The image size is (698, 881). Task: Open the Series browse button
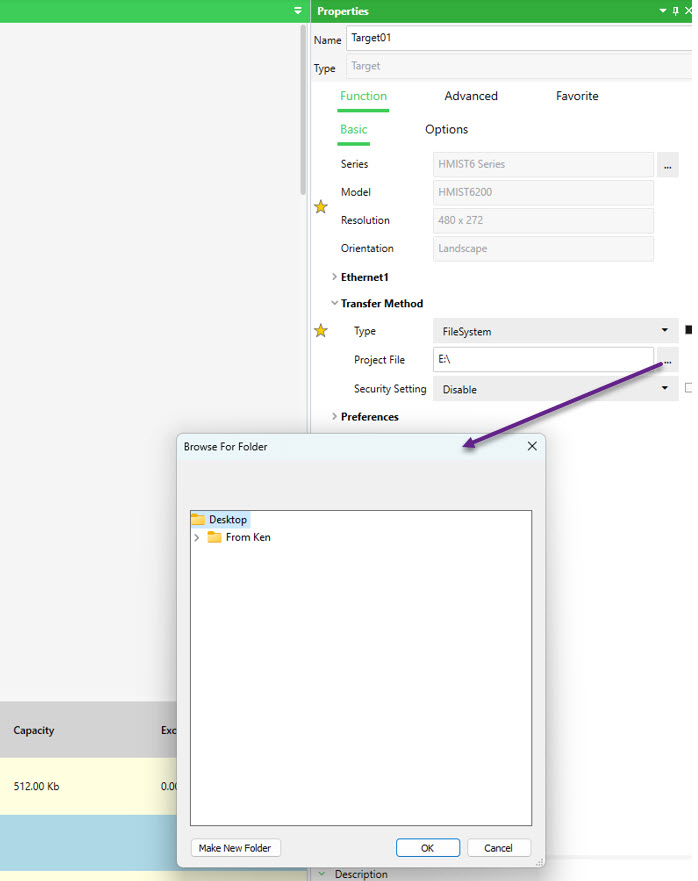pyautogui.click(x=668, y=165)
